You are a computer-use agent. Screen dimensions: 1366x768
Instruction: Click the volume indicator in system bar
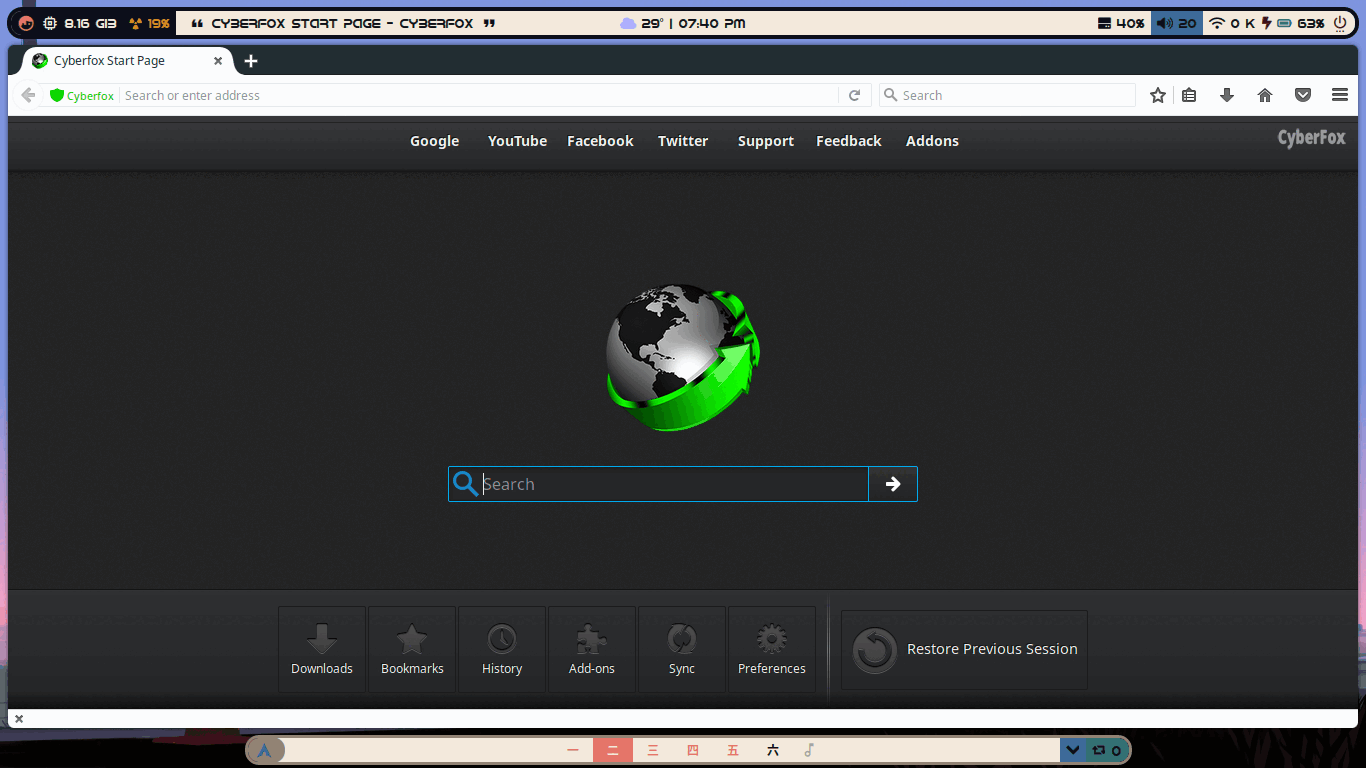pos(1176,23)
